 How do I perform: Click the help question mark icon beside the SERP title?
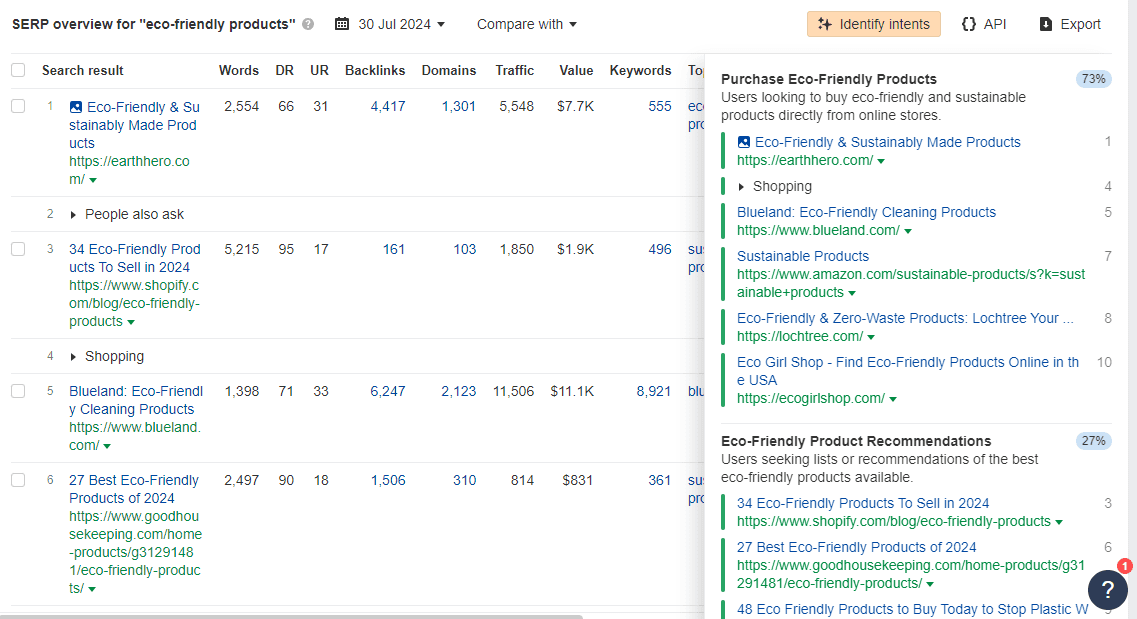click(x=308, y=24)
